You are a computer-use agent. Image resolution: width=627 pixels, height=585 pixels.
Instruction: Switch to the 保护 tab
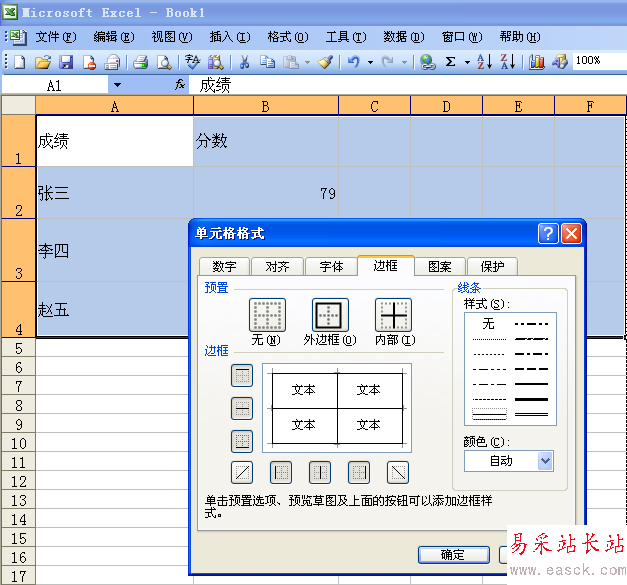[493, 266]
